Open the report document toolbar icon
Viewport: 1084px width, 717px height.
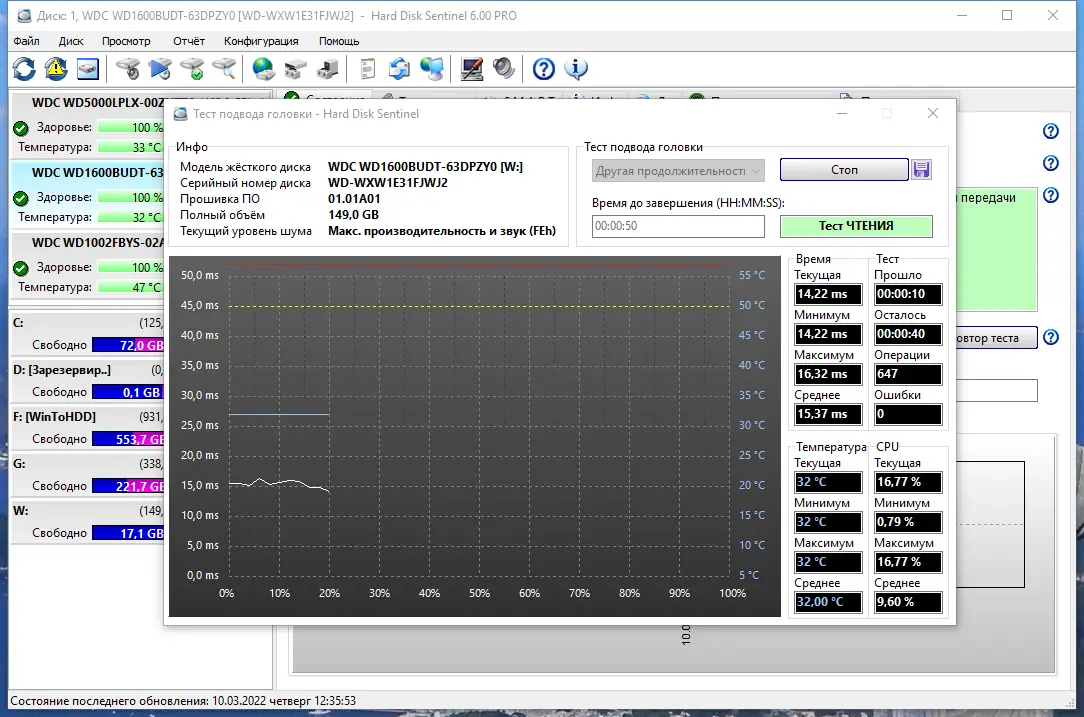pyautogui.click(x=368, y=69)
